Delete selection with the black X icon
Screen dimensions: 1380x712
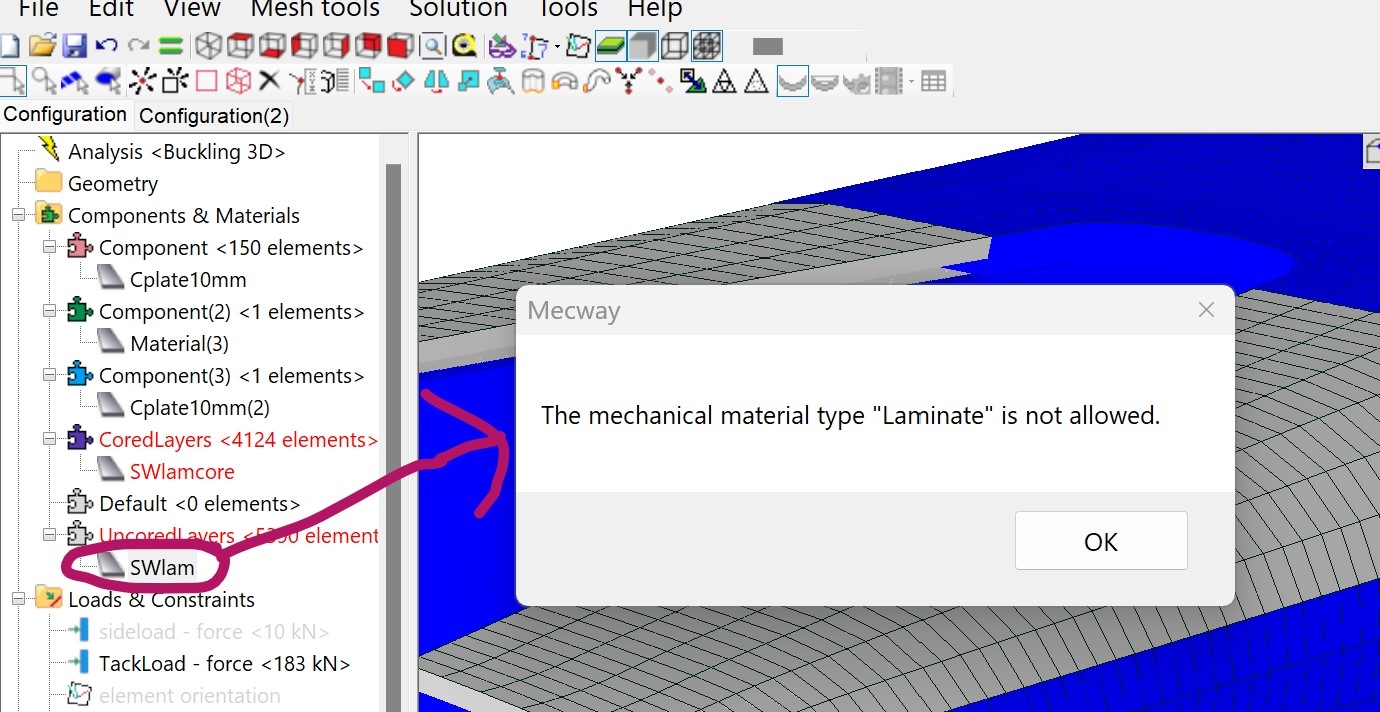[269, 81]
